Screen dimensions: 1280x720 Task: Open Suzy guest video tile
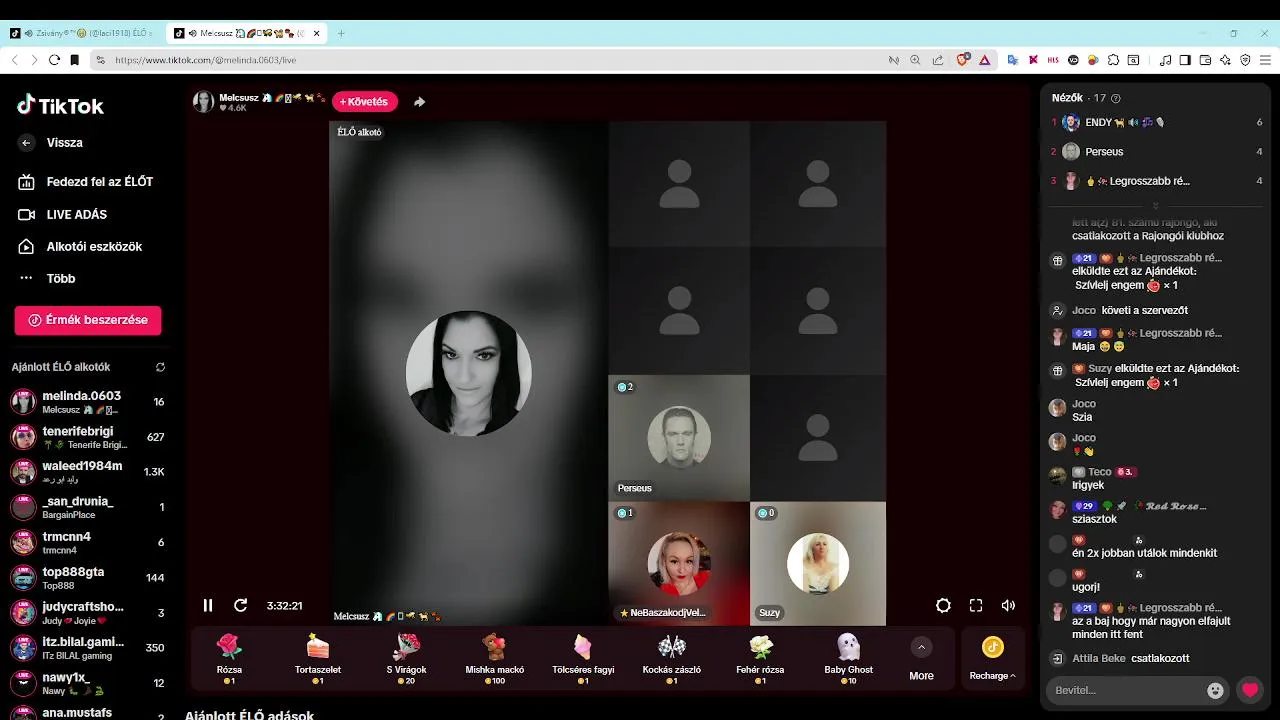[818, 563]
